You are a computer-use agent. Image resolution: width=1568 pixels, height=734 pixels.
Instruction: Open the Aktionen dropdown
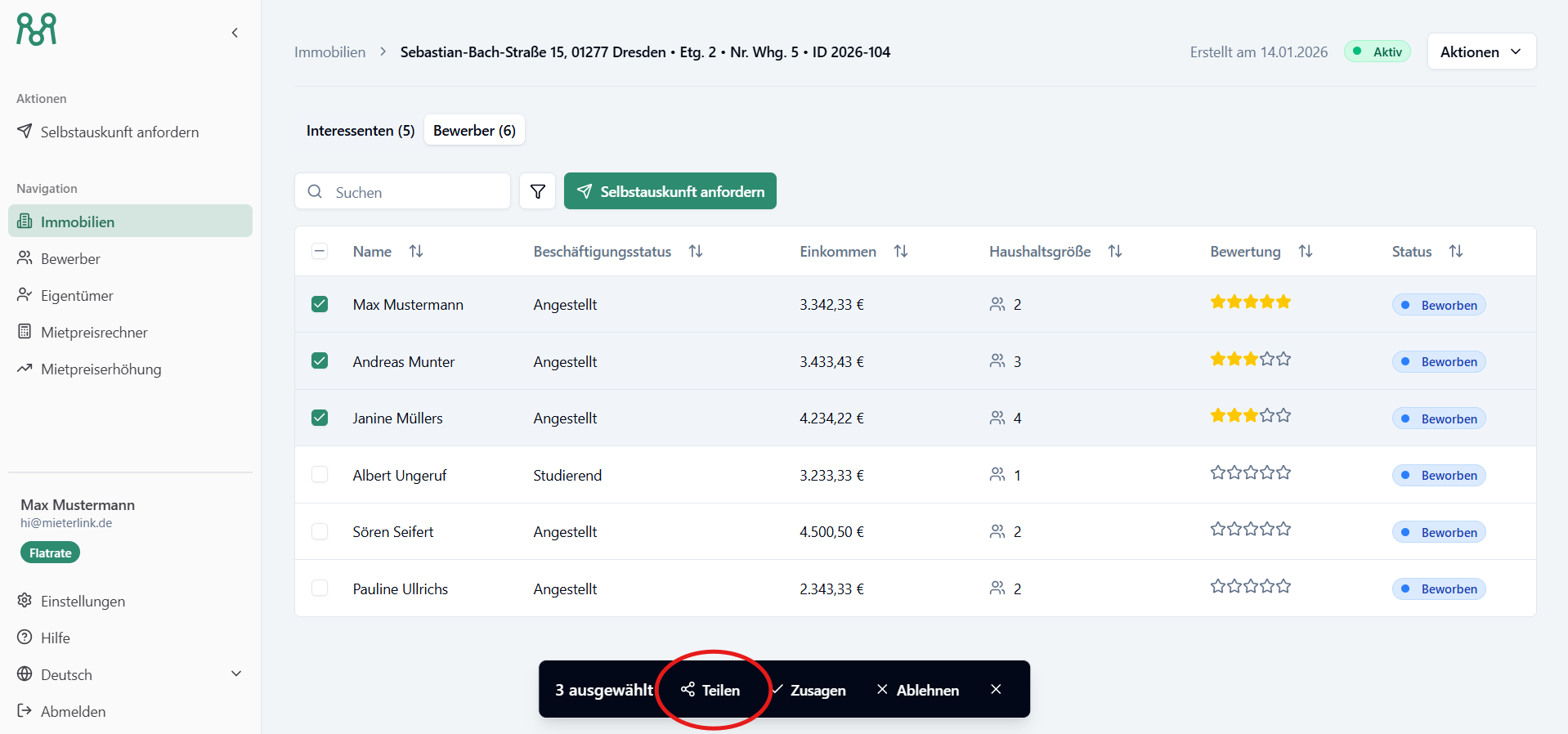pyautogui.click(x=1481, y=51)
